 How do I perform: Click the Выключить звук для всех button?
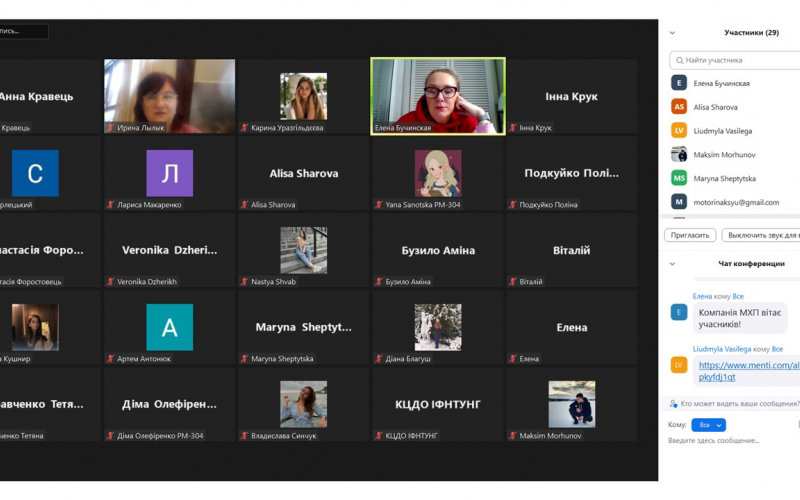761,235
